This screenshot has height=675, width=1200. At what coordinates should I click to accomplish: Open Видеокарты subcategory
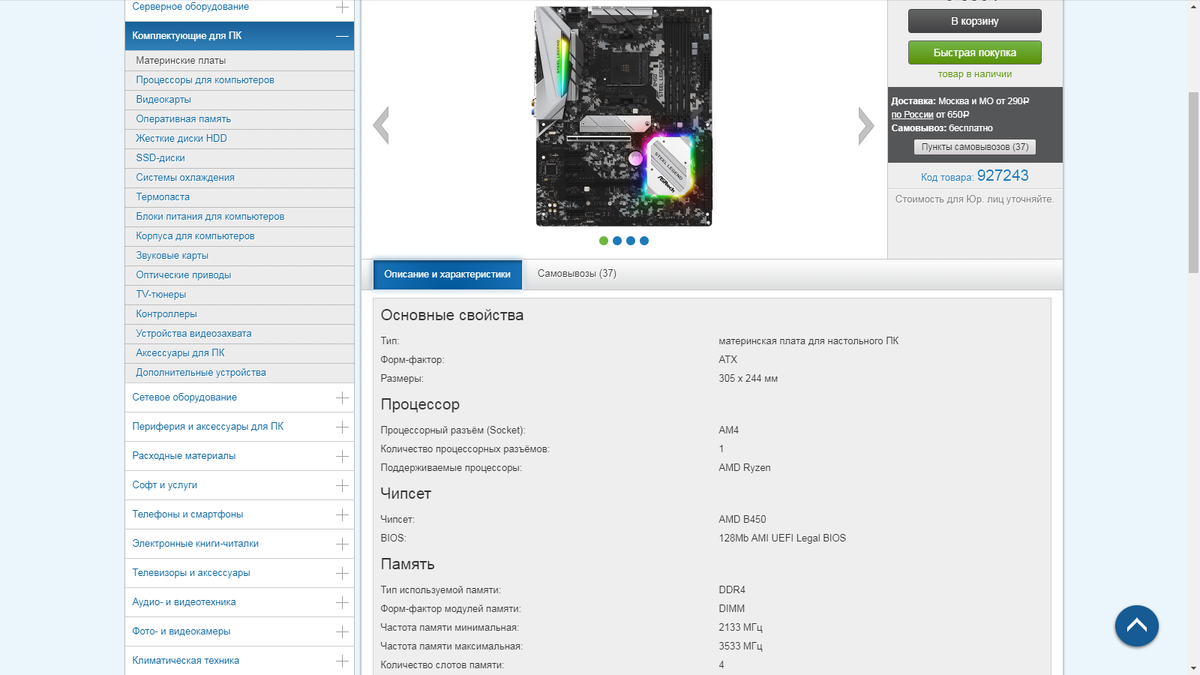[163, 100]
